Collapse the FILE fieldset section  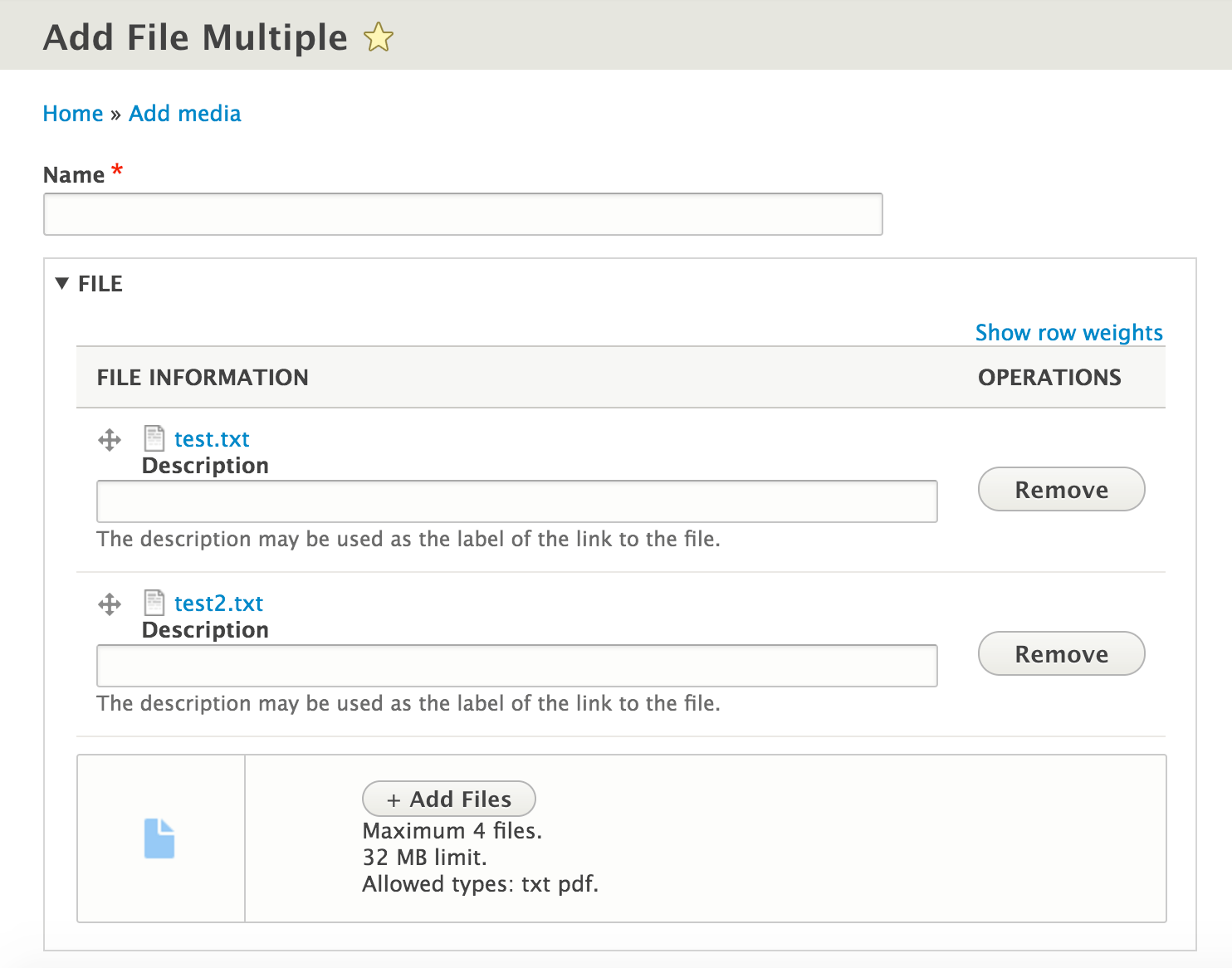click(x=89, y=284)
